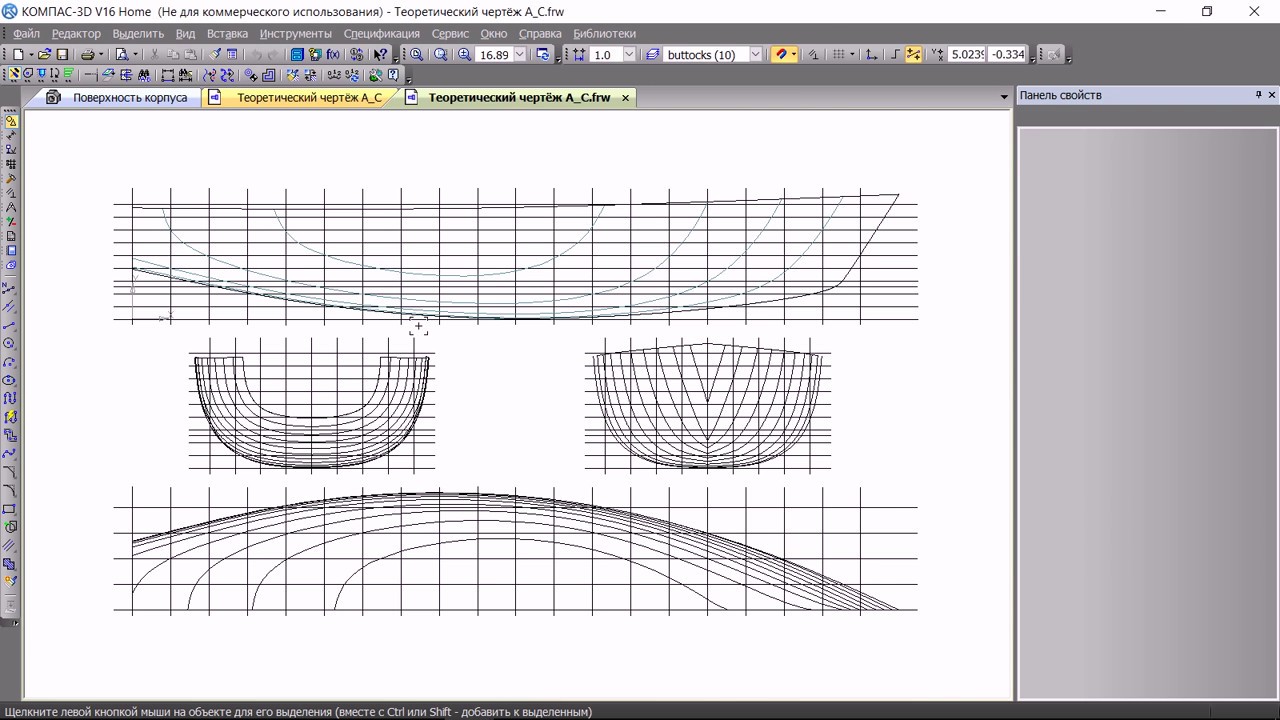Close the Панель свойств panel
Viewport: 1280px width, 720px height.
1272,95
